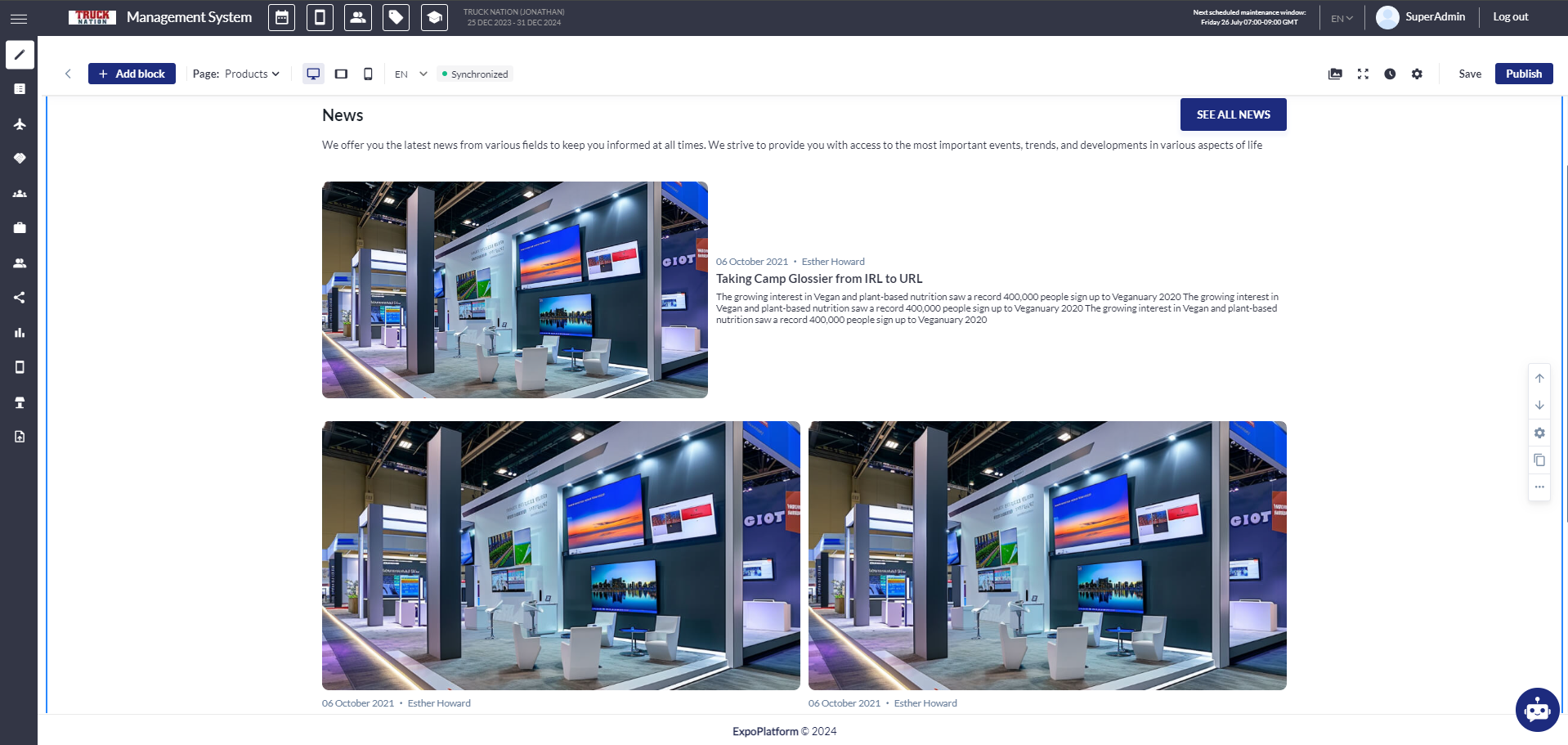Open the airplane icon in the sidebar
Image resolution: width=1568 pixels, height=745 pixels.
pyautogui.click(x=20, y=124)
